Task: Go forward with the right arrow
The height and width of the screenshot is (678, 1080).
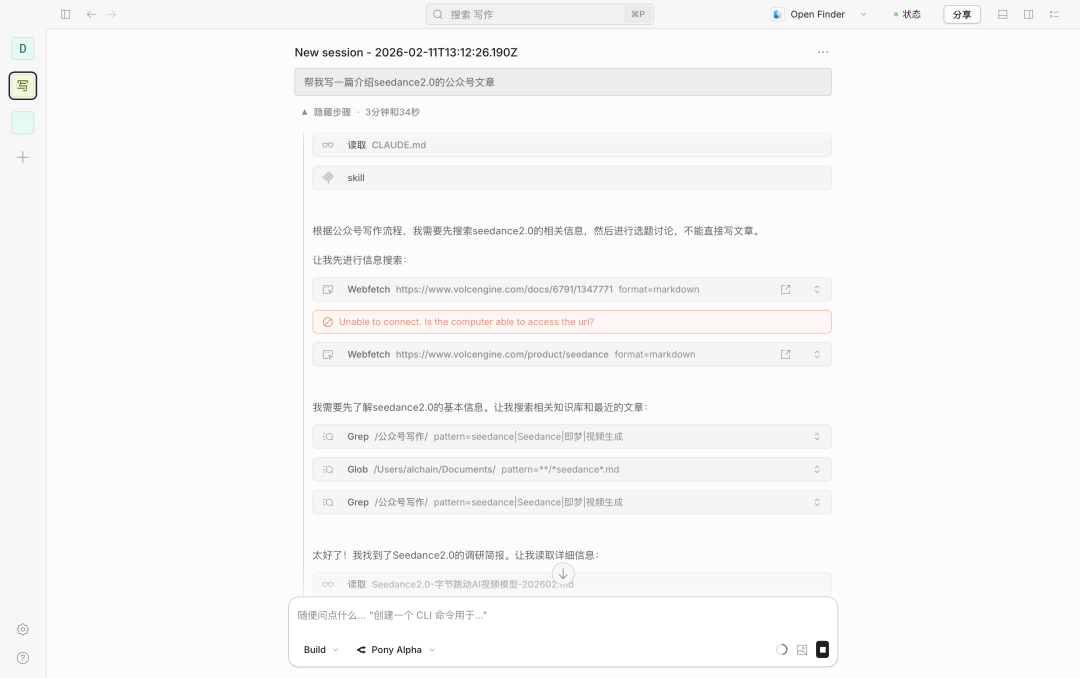Action: [112, 14]
